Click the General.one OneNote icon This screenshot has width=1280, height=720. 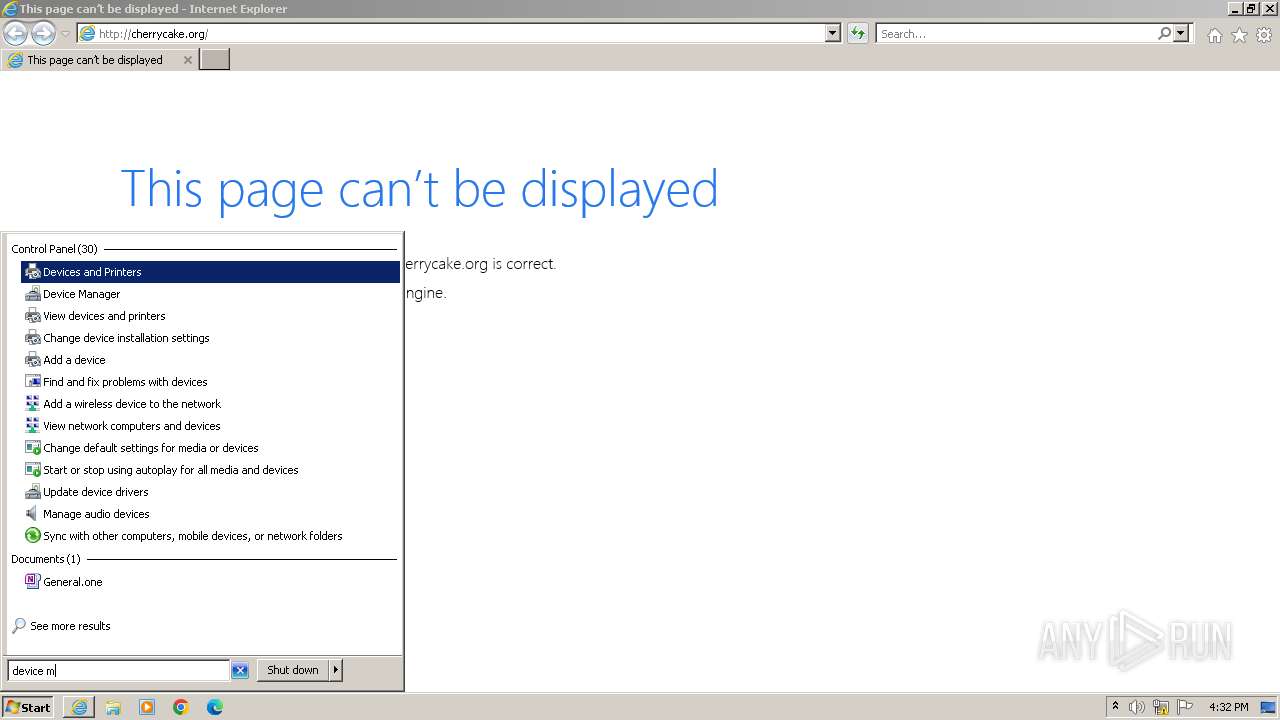[33, 582]
